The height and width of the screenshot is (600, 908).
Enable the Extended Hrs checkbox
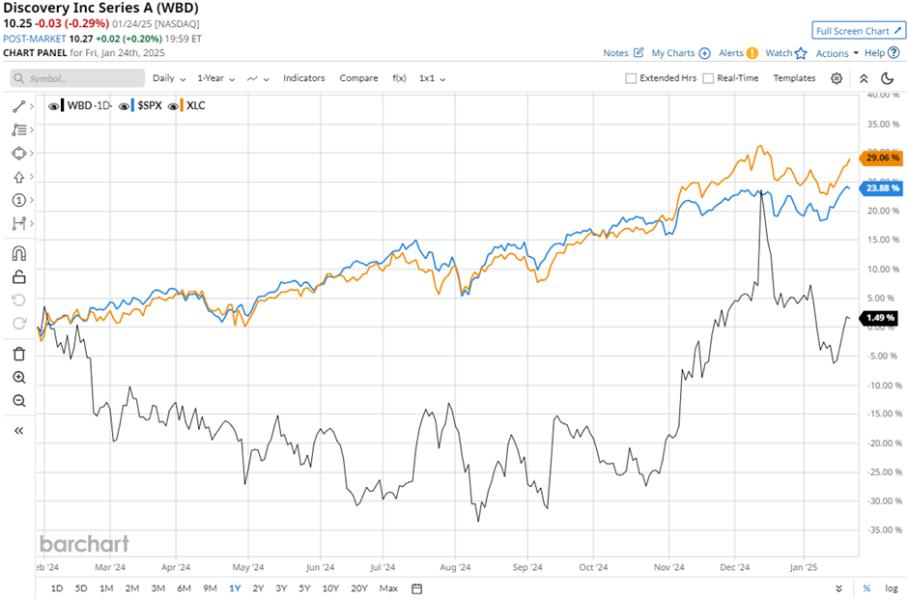[631, 78]
